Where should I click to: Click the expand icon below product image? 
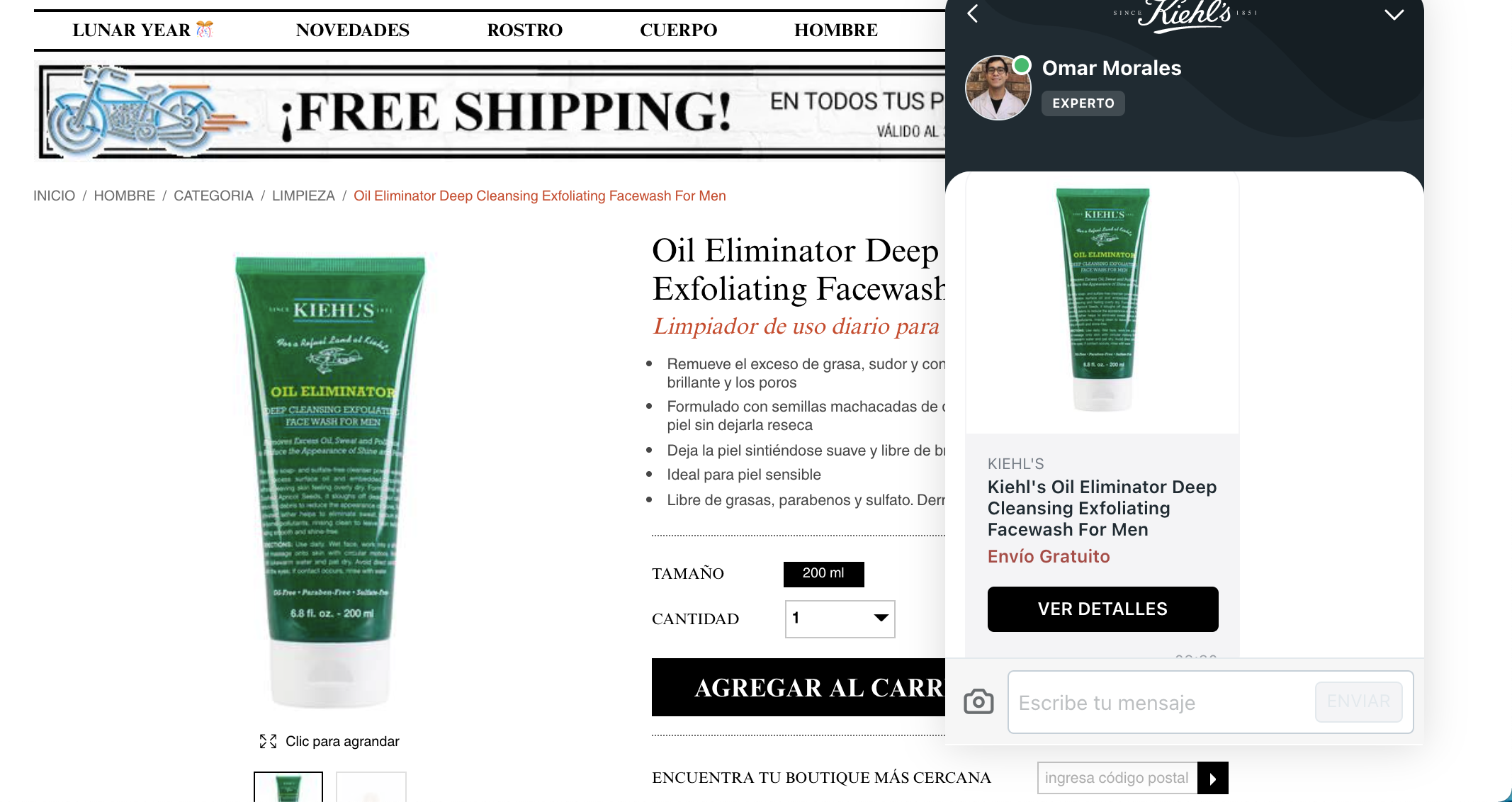[268, 741]
